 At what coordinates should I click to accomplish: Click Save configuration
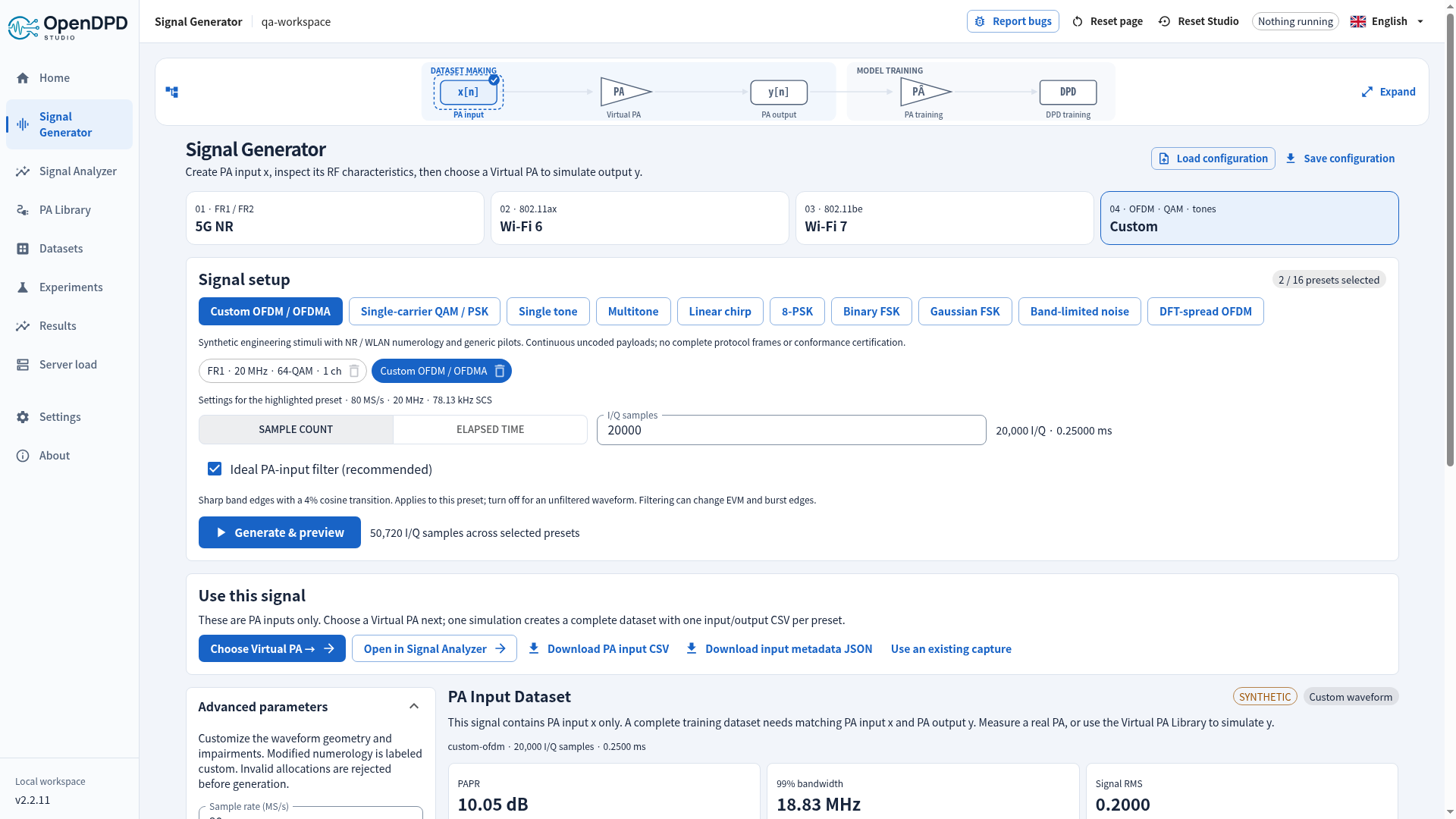(1340, 158)
